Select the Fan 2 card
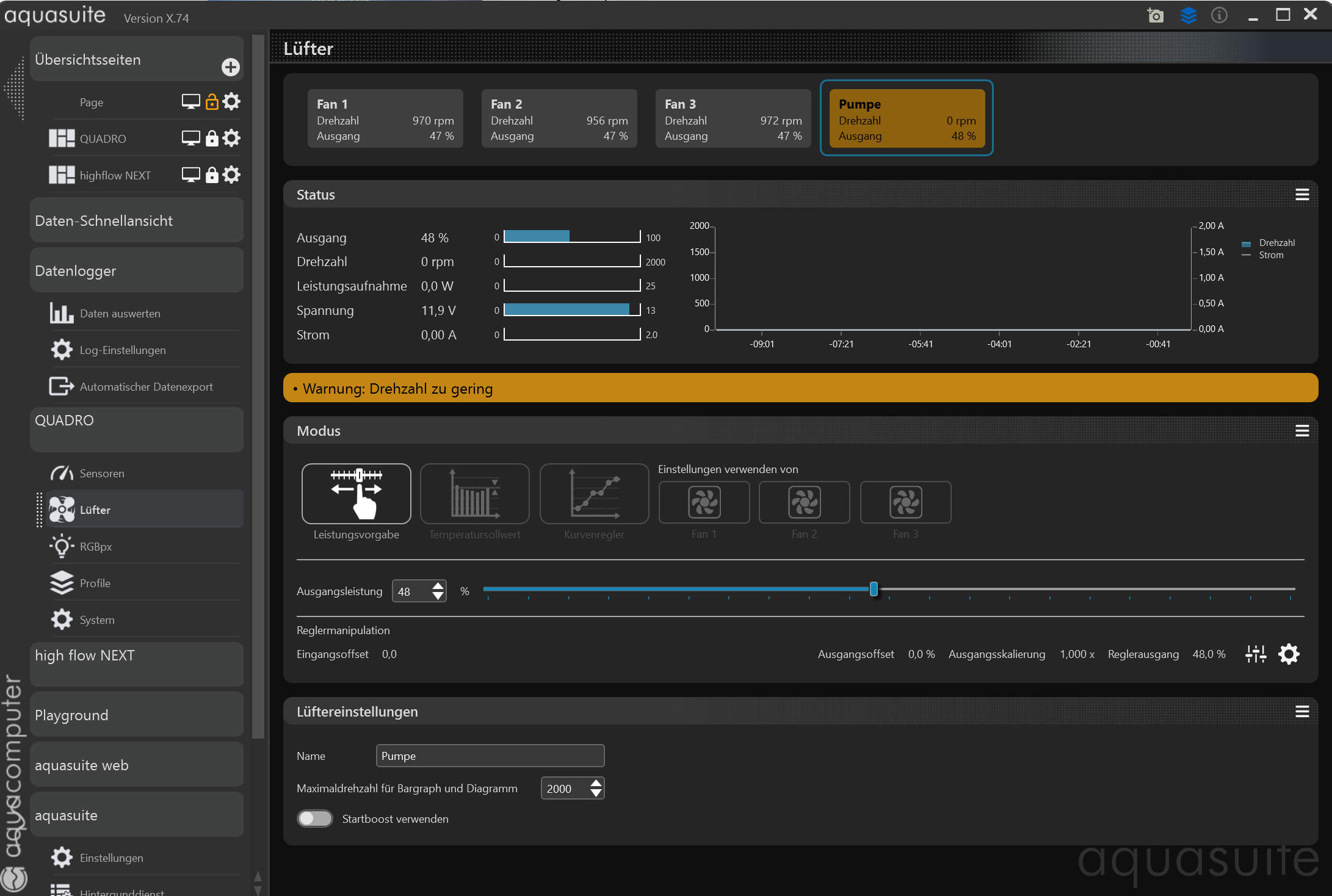The image size is (1332, 896). click(x=559, y=118)
